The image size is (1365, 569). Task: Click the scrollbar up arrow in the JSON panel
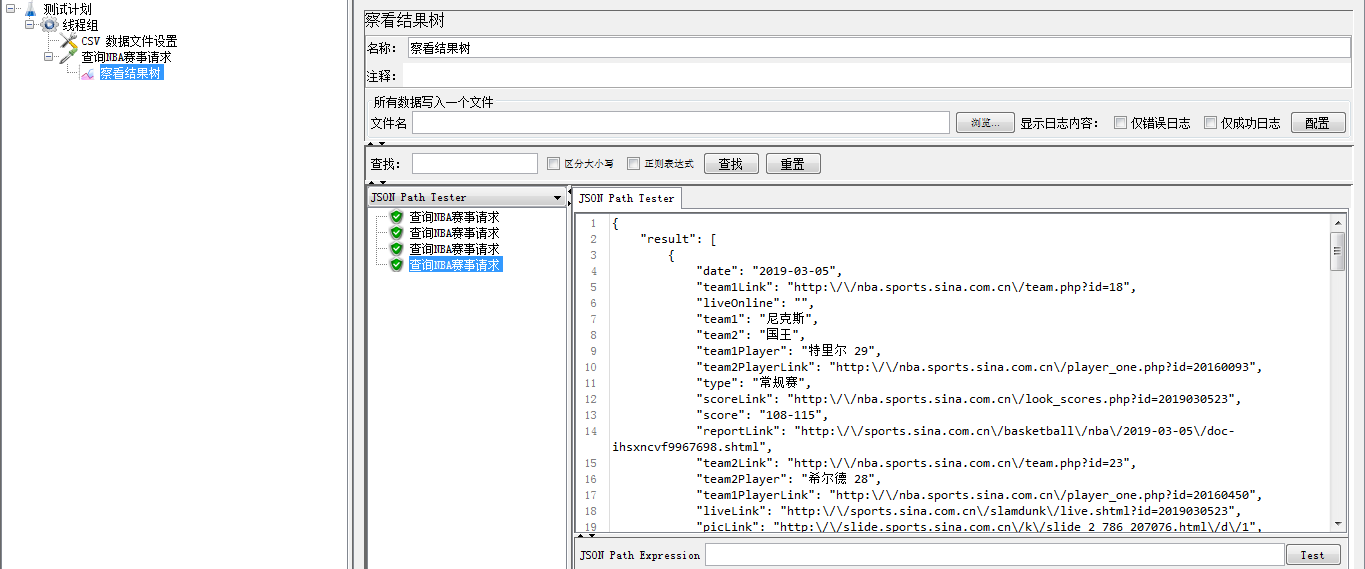1337,224
